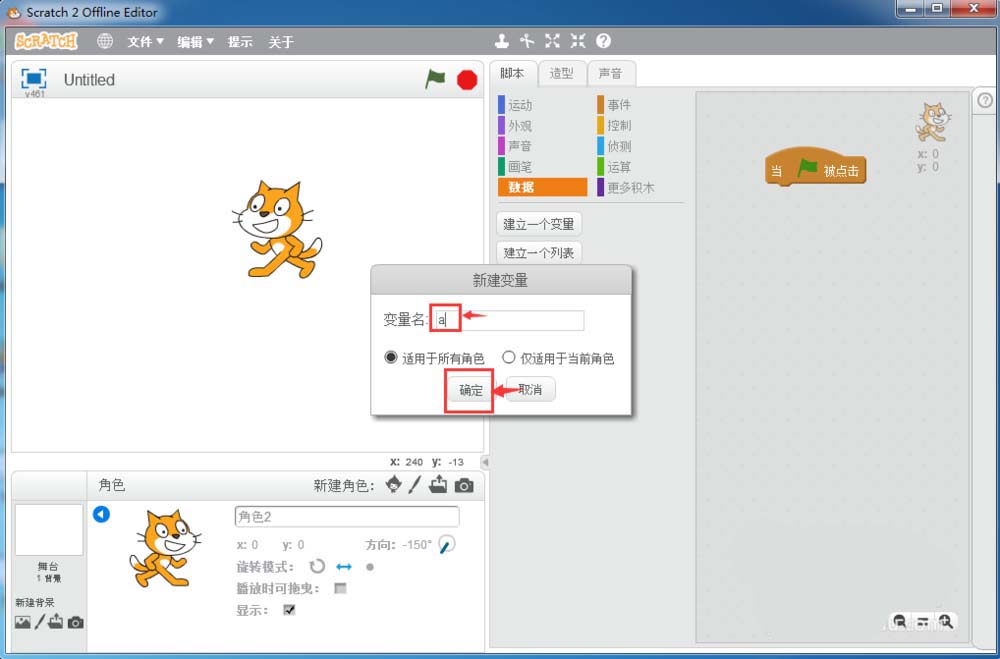Click the 建立一个列表 button
The height and width of the screenshot is (659, 1000).
click(x=539, y=253)
